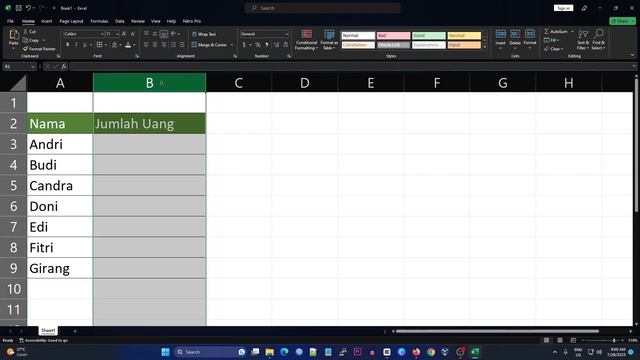Screen dimensions: 640x360
Task: Apply the font color
Action: pyautogui.click(x=128, y=44)
